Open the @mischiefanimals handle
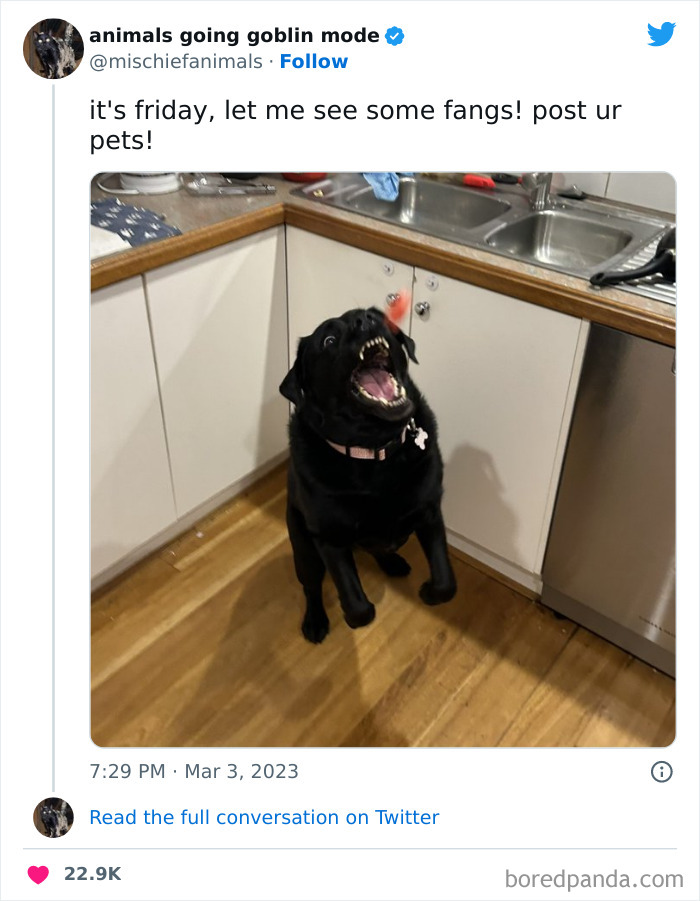This screenshot has height=901, width=700. [176, 61]
